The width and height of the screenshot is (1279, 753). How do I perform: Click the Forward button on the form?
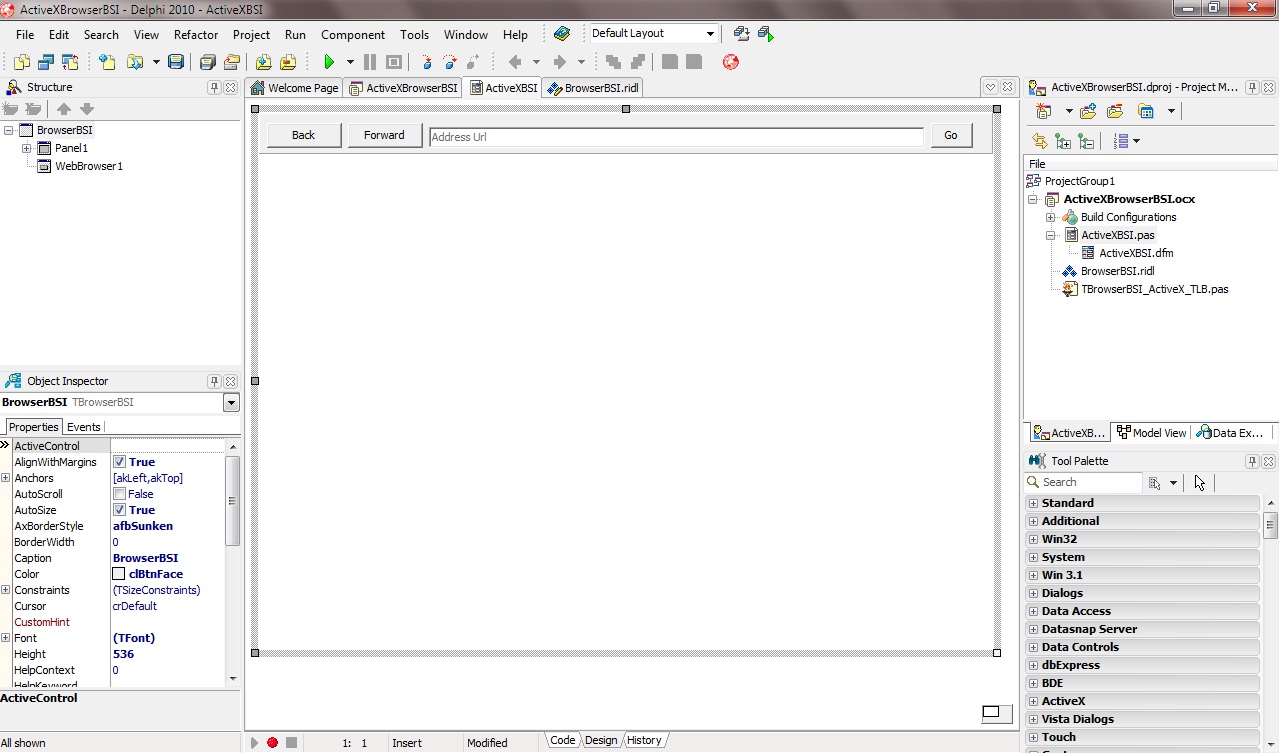pyautogui.click(x=384, y=135)
